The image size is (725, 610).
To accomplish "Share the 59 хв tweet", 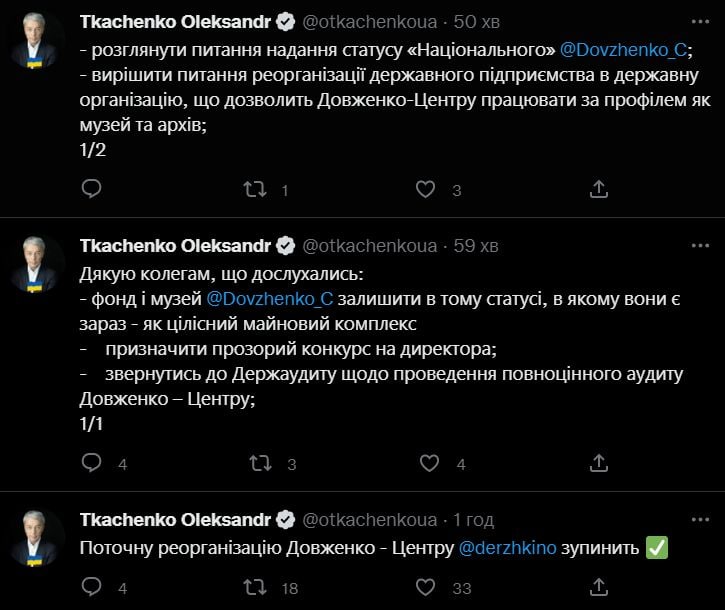I will tap(598, 463).
